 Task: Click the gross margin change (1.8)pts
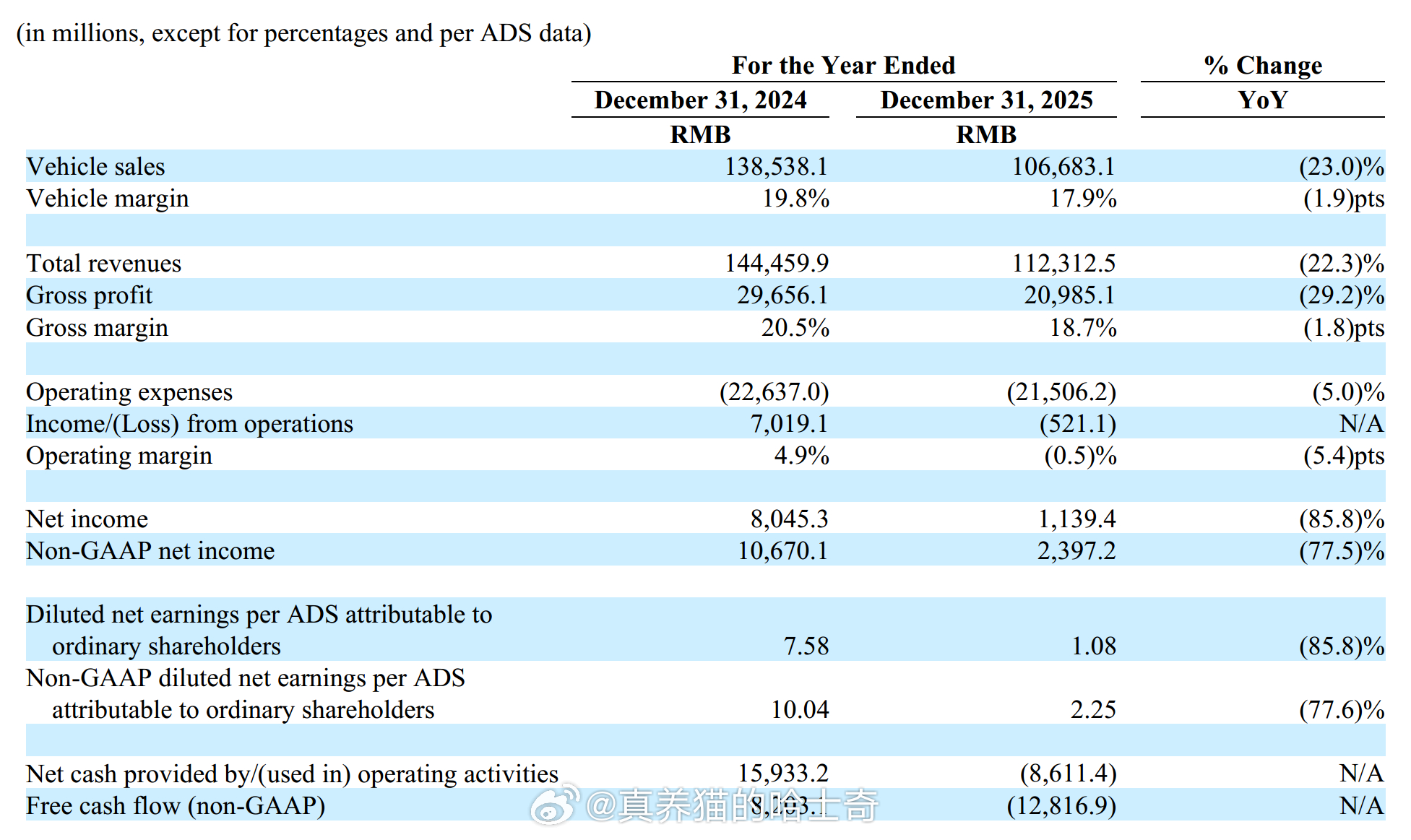pos(1343,328)
